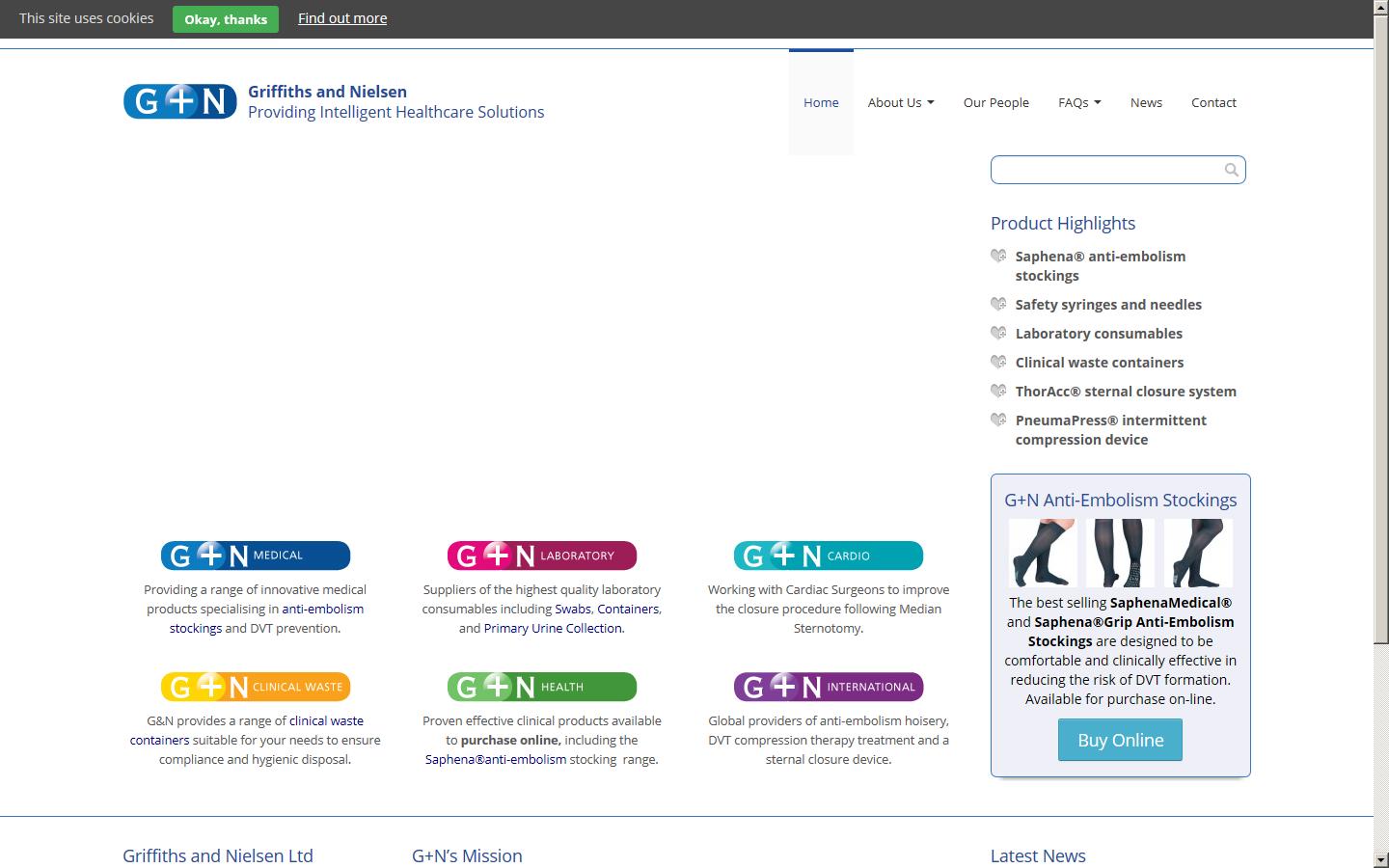Open the News page
The image size is (1389, 868).
click(x=1146, y=102)
